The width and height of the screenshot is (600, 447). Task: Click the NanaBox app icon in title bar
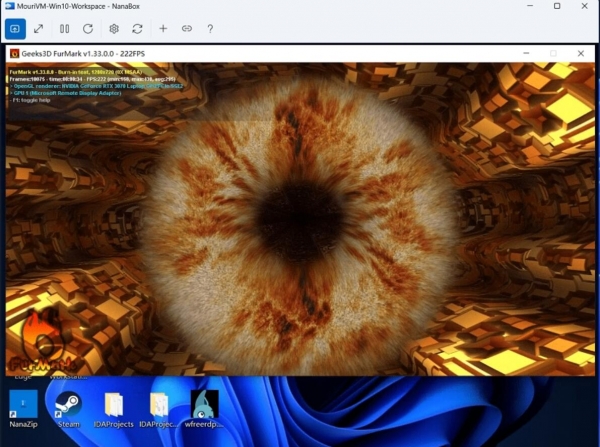tap(10, 6)
